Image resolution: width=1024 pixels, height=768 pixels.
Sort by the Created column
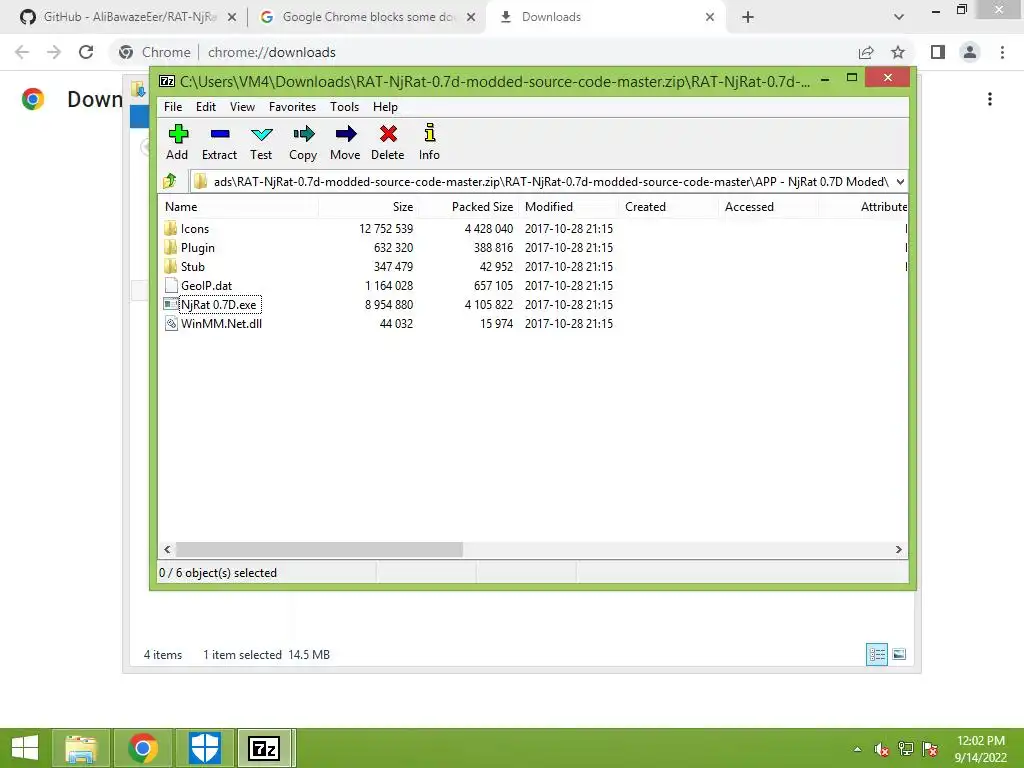(x=668, y=207)
